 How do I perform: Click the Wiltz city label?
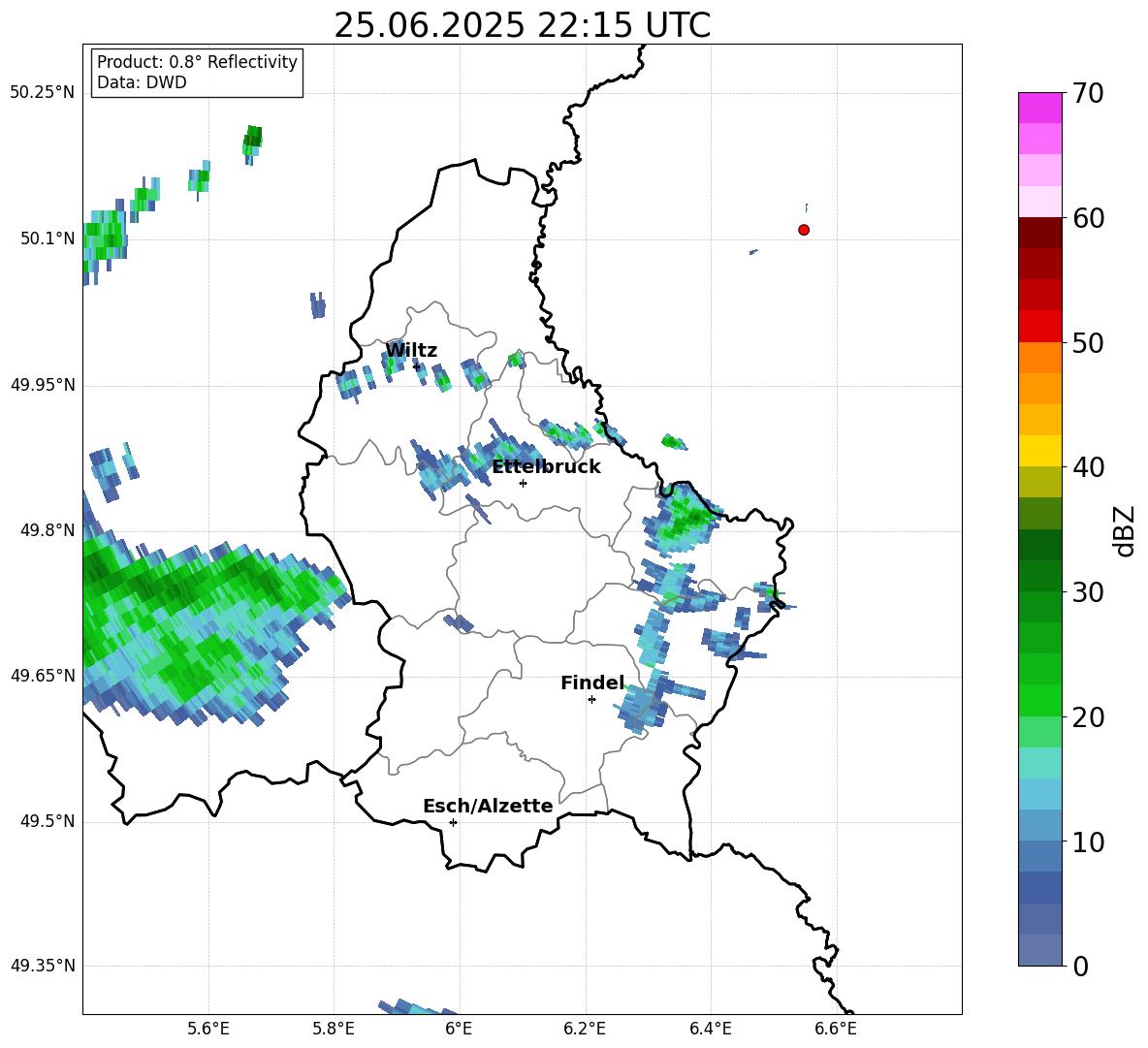point(411,351)
